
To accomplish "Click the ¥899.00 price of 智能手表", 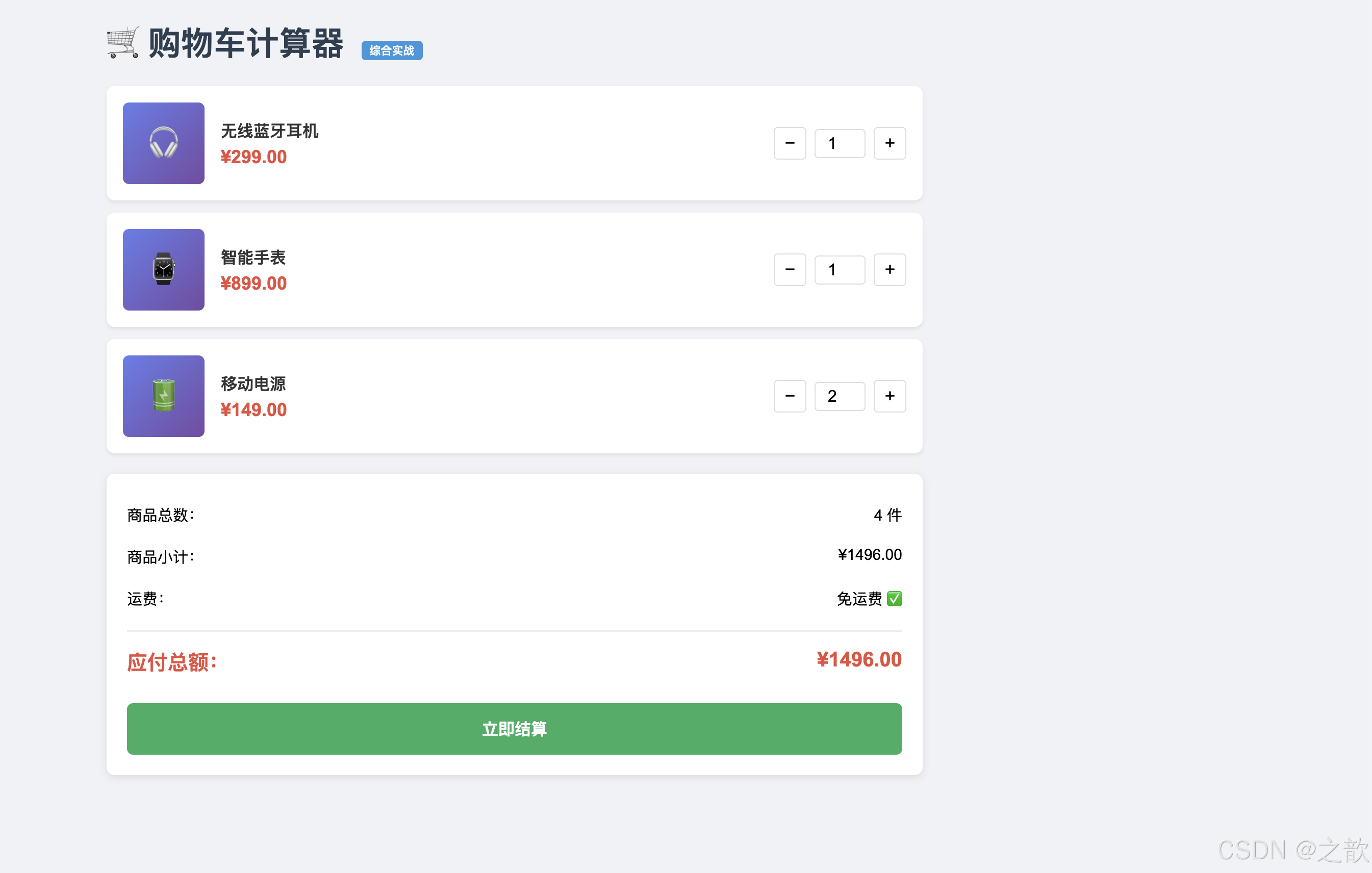I will pyautogui.click(x=253, y=283).
